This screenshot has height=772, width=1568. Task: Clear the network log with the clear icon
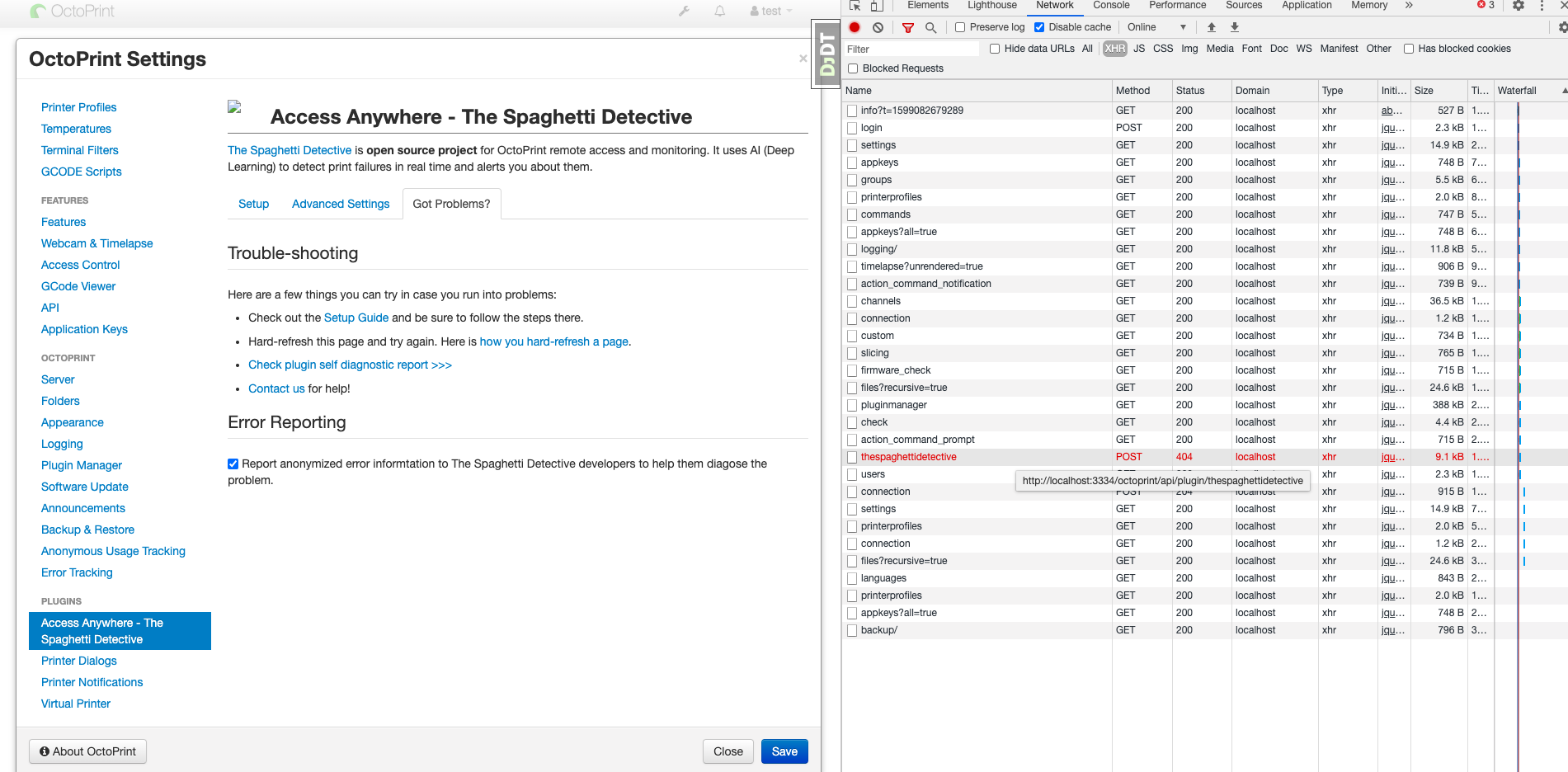878,27
